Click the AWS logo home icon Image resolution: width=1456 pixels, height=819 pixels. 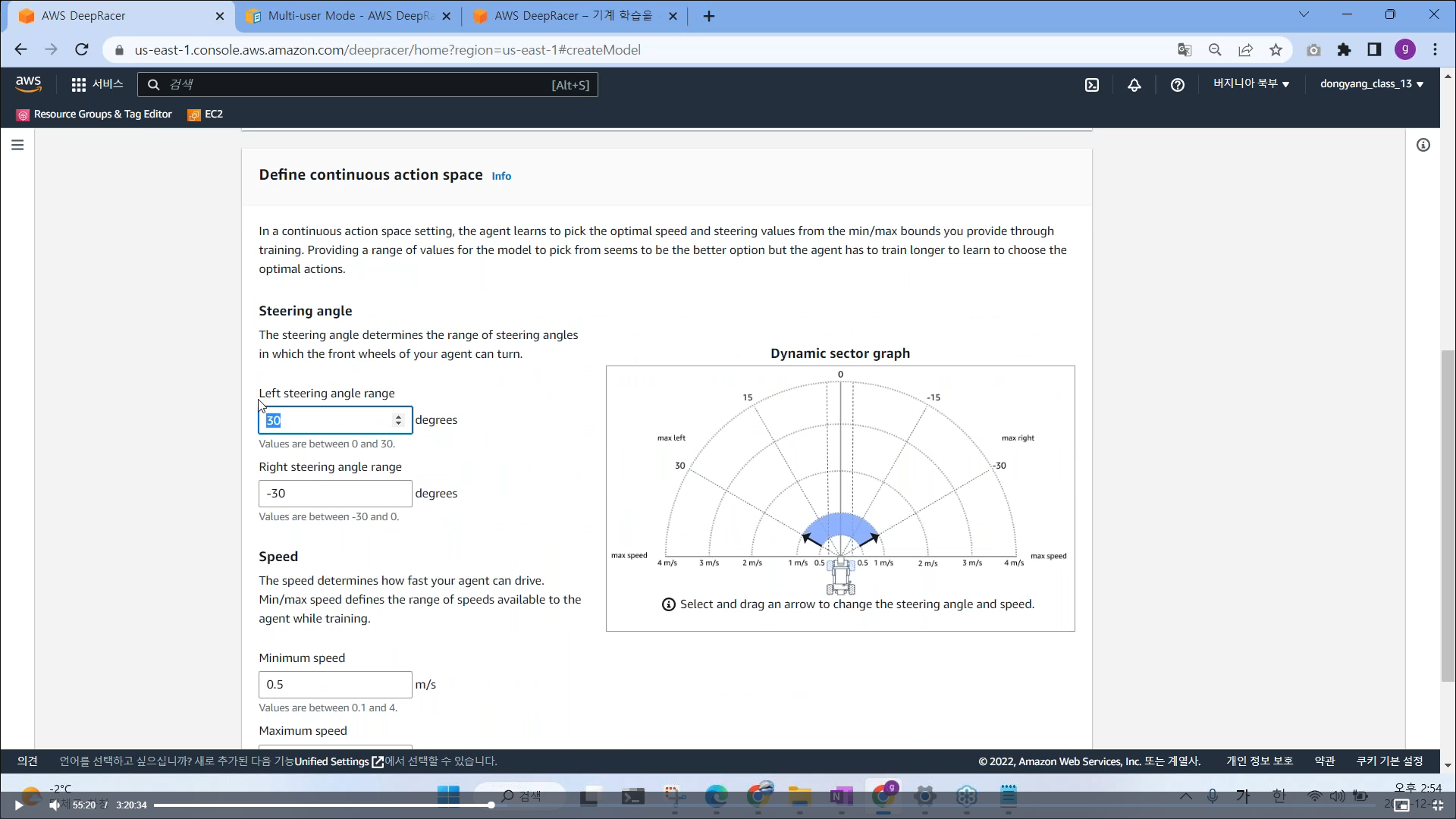click(x=28, y=84)
